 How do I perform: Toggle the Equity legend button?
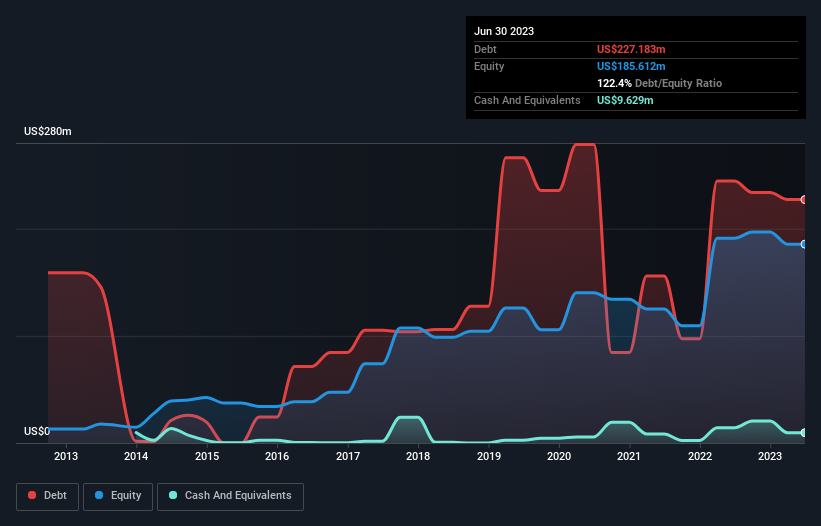[x=118, y=496]
